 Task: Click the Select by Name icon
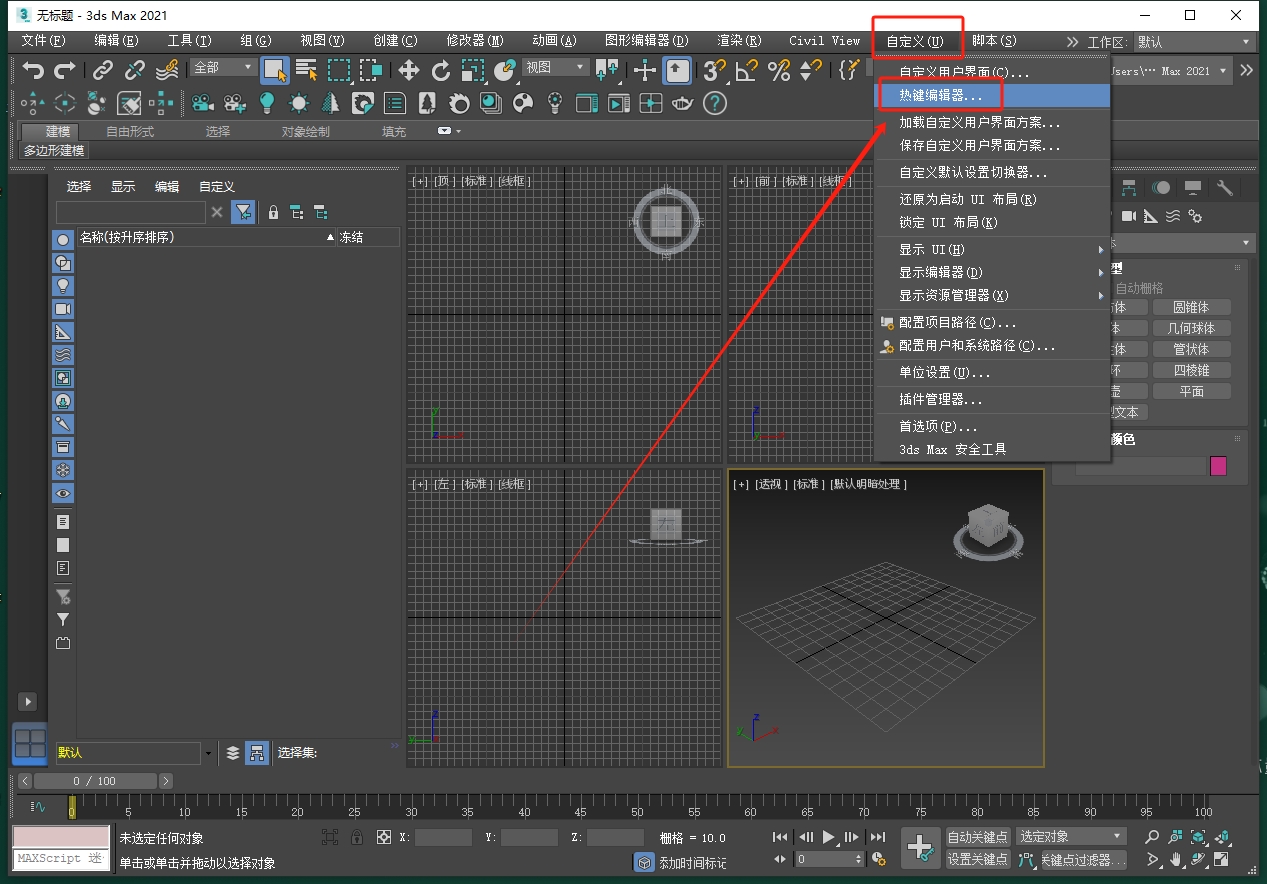point(306,70)
